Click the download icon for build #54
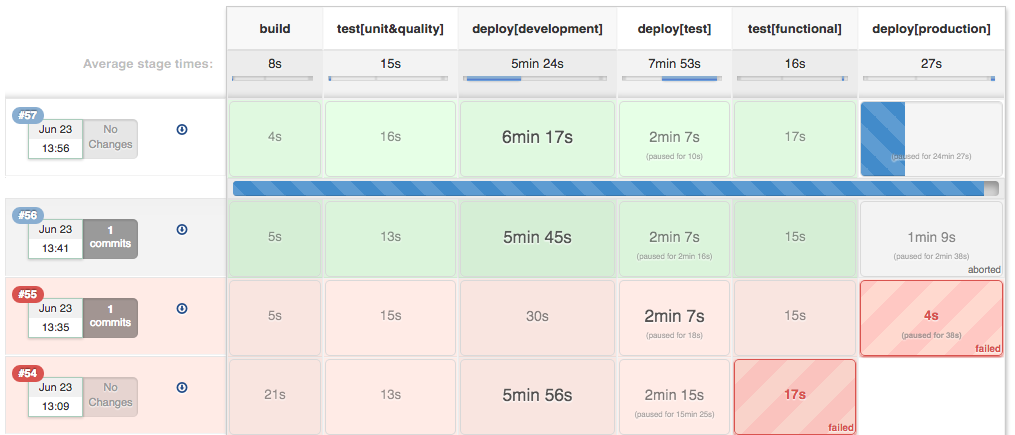The height and width of the screenshot is (435, 1015). coord(182,388)
